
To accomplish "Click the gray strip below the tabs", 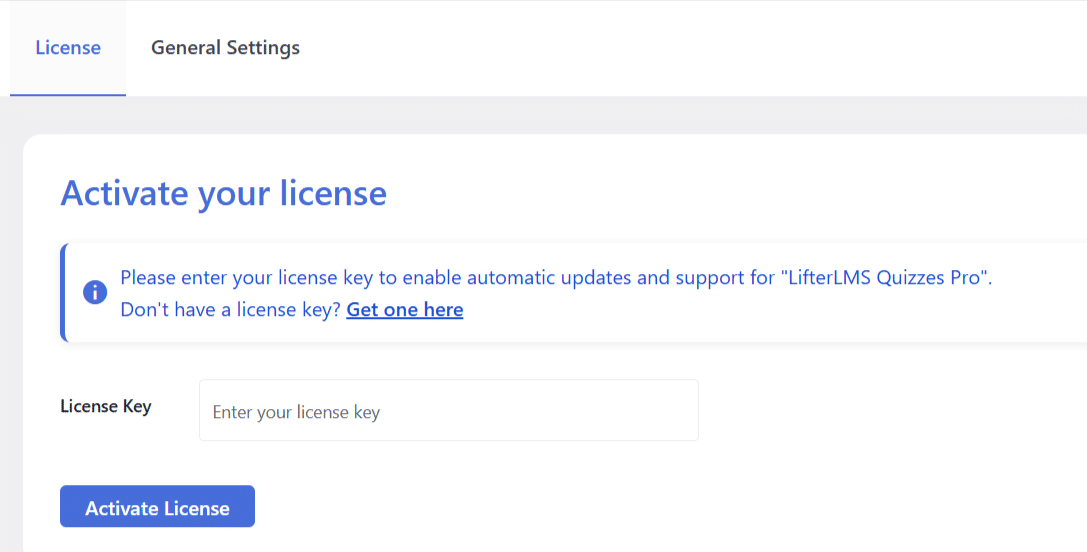I will [544, 114].
